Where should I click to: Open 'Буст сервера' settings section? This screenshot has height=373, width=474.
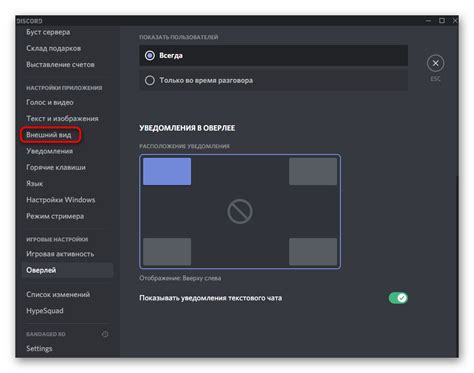pyautogui.click(x=48, y=32)
